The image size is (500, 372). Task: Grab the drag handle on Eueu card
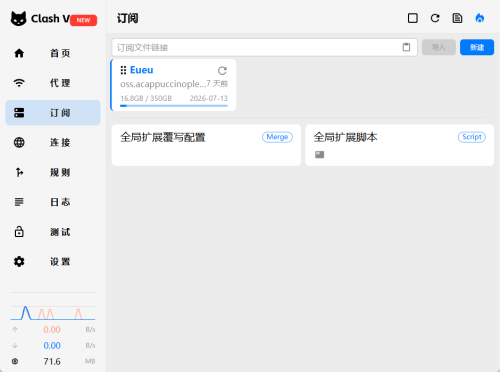coord(123,70)
